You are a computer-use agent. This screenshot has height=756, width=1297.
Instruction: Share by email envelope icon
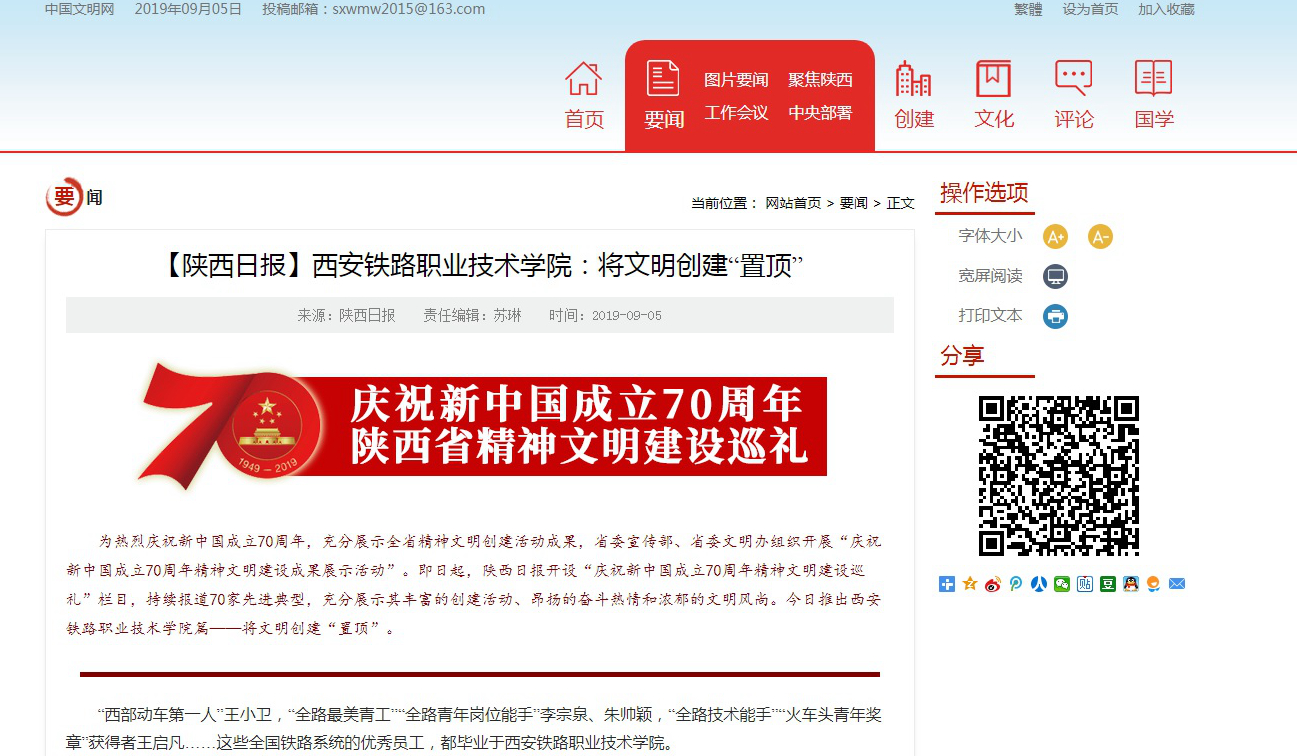tap(1177, 584)
